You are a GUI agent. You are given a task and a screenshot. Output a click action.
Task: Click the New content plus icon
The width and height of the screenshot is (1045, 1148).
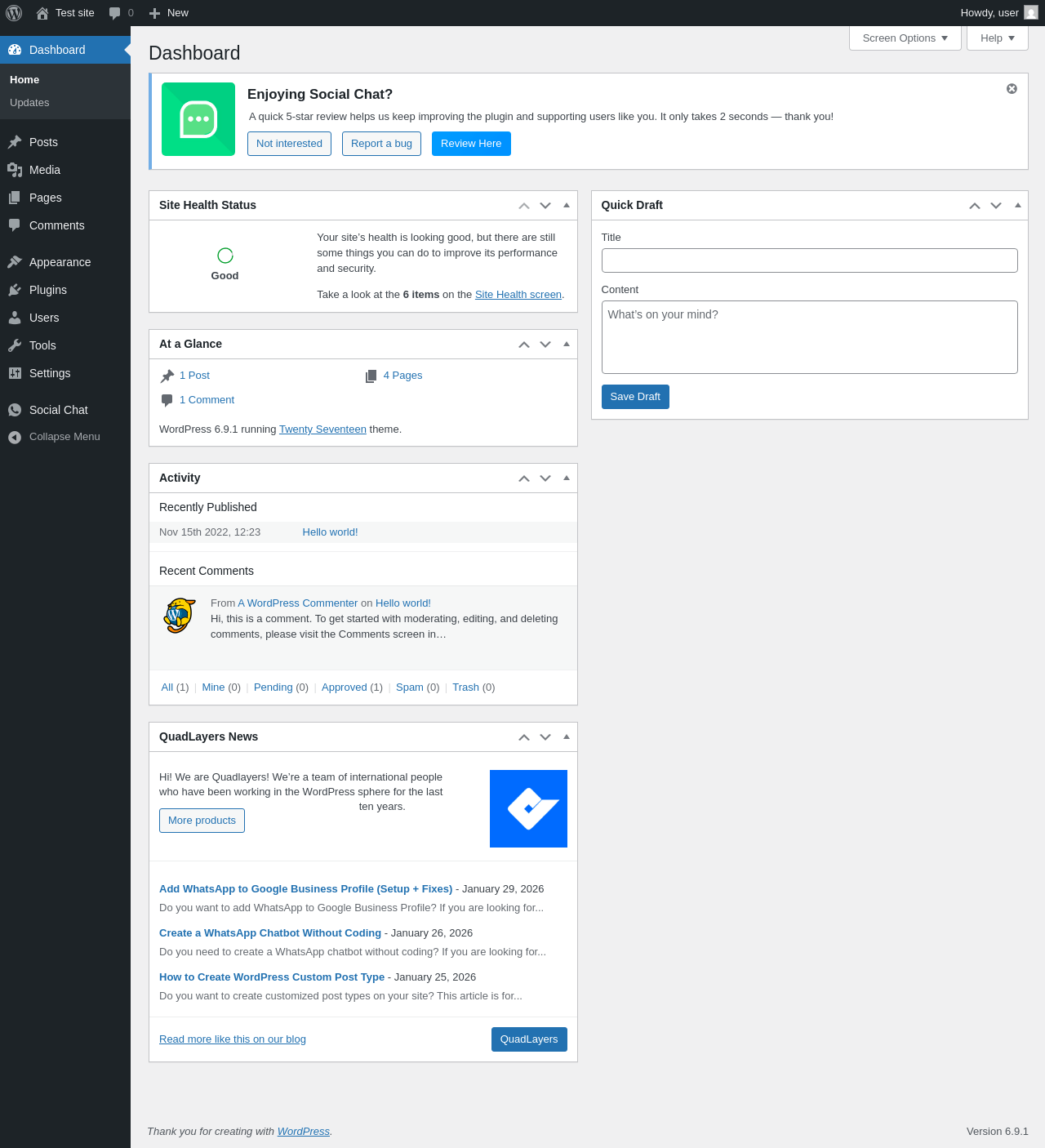point(154,13)
